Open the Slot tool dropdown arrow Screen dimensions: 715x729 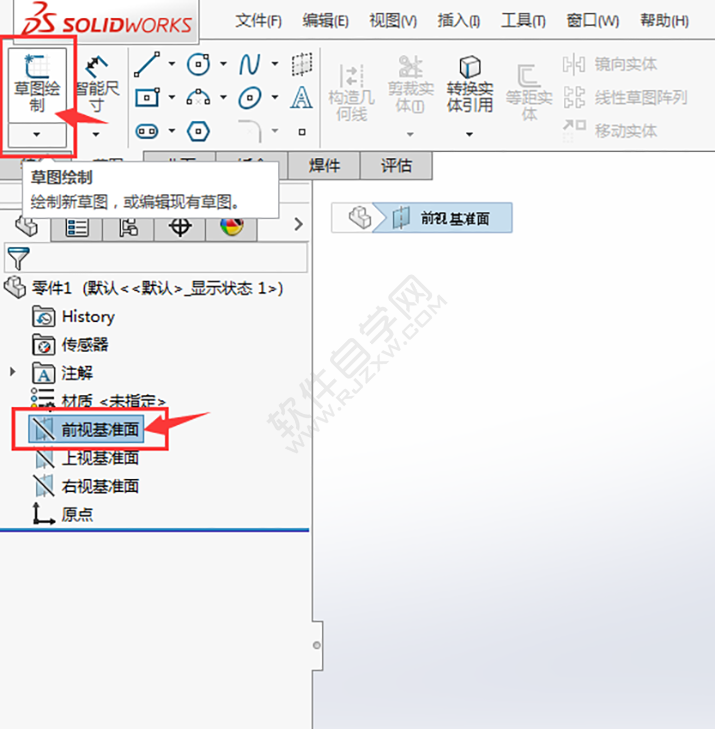pyautogui.click(x=172, y=131)
